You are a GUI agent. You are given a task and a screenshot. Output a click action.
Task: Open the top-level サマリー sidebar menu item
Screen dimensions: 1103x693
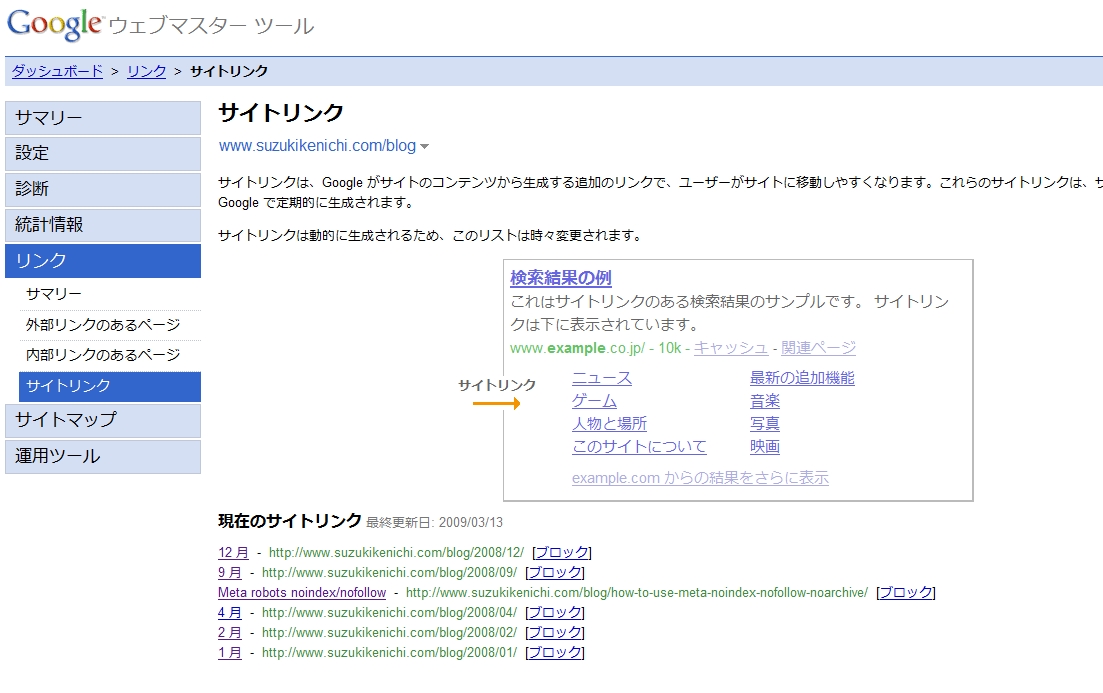(x=103, y=117)
